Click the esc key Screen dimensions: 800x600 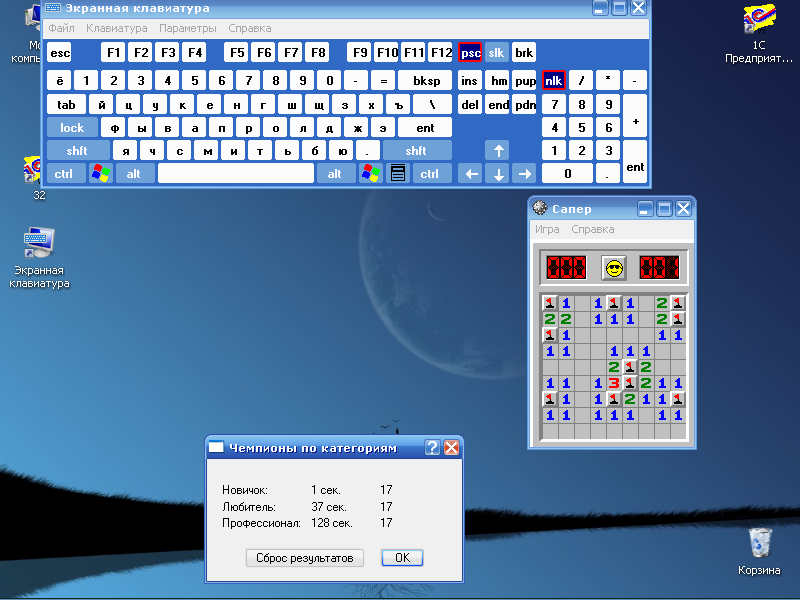tap(60, 53)
